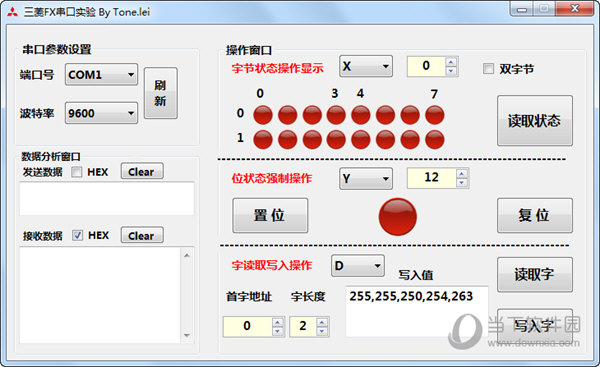The image size is (600, 367).
Task: Click the LED indicator in row 1 under column 7
Action: (x=435, y=139)
